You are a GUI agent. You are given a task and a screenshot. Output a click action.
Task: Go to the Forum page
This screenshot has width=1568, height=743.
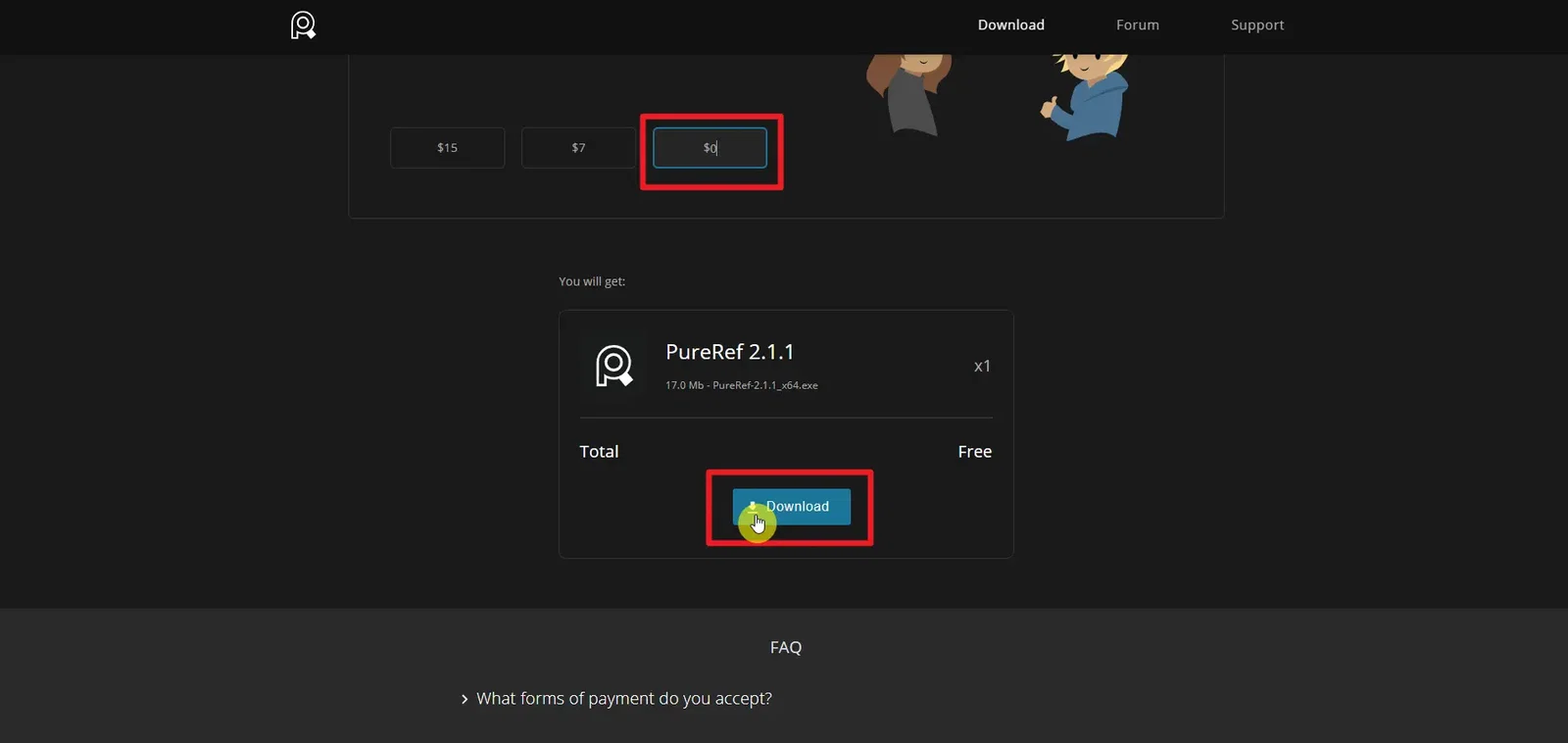pos(1137,25)
